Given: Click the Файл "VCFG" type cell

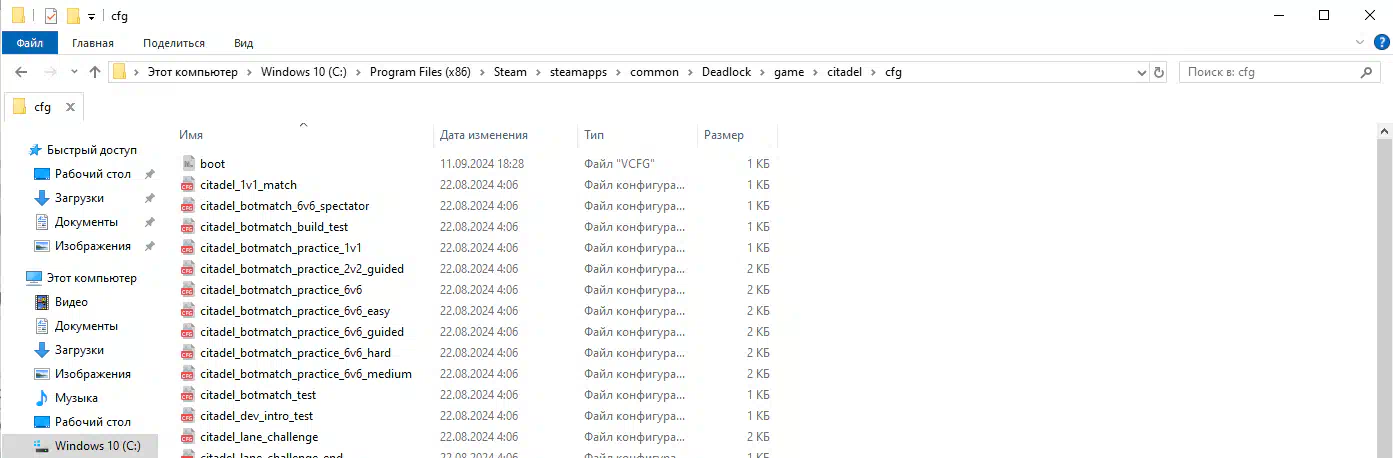Looking at the screenshot, I should [x=620, y=164].
